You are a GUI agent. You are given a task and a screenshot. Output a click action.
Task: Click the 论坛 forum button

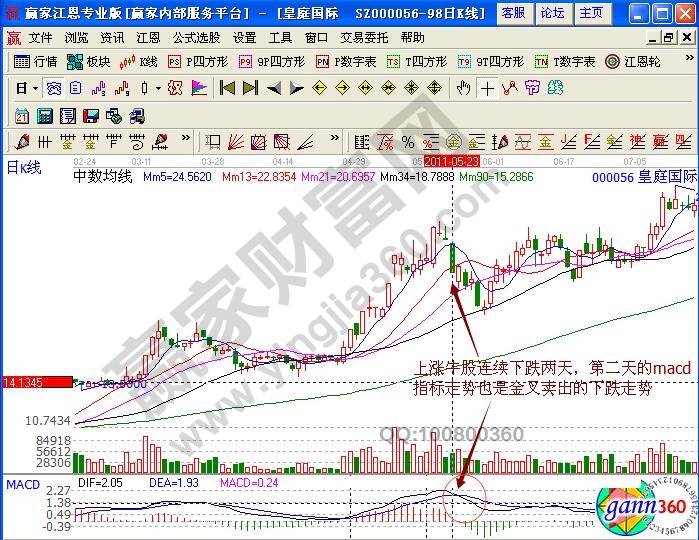(552, 12)
